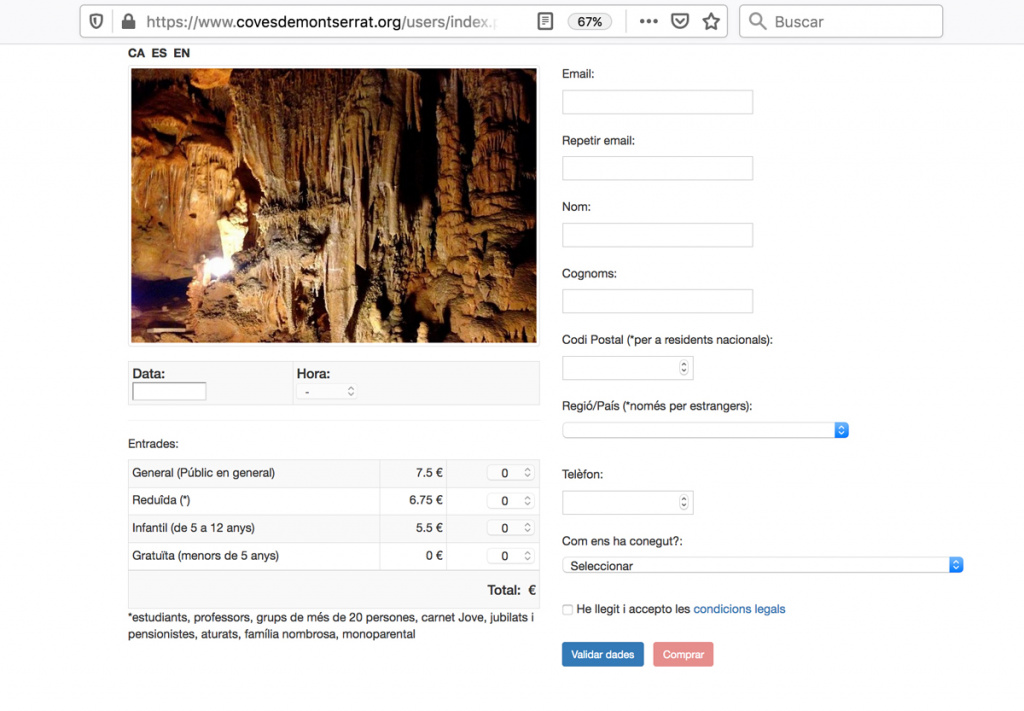Click the Gratuïta (menors de 5 anys) label
This screenshot has height=711, width=1024.
205,556
